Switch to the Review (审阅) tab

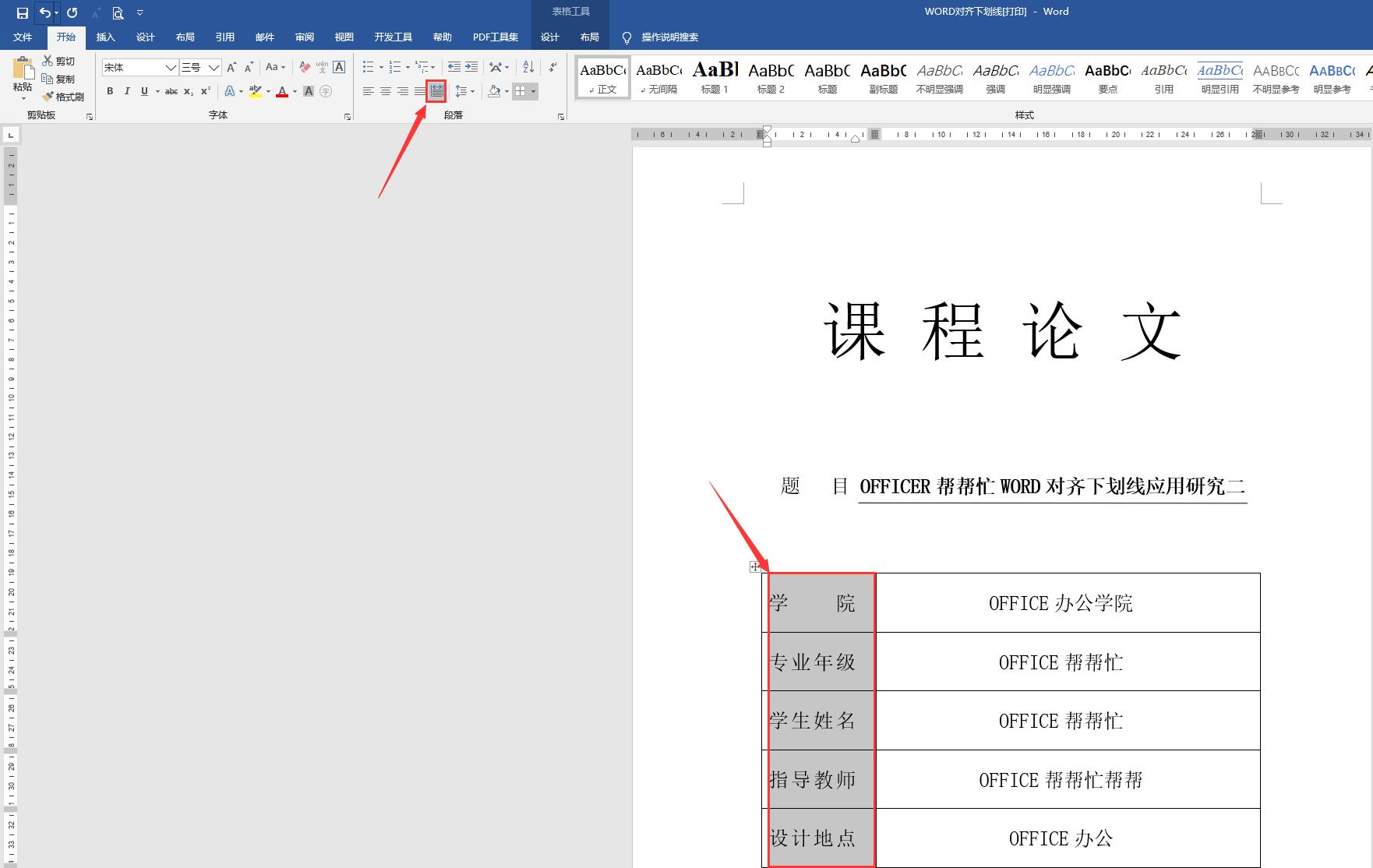click(x=304, y=37)
